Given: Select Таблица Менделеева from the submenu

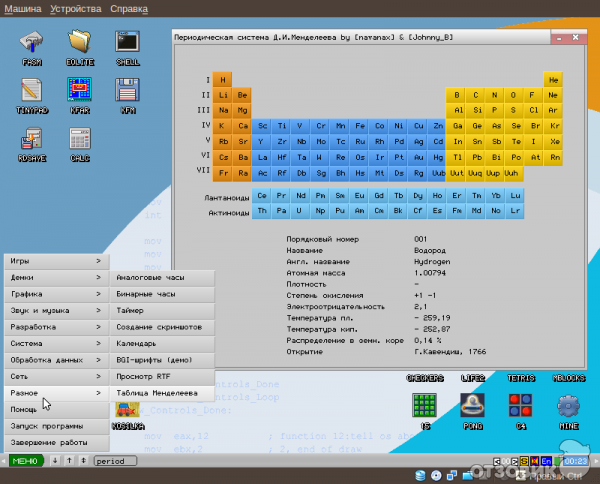Looking at the screenshot, I should pyautogui.click(x=161, y=393).
